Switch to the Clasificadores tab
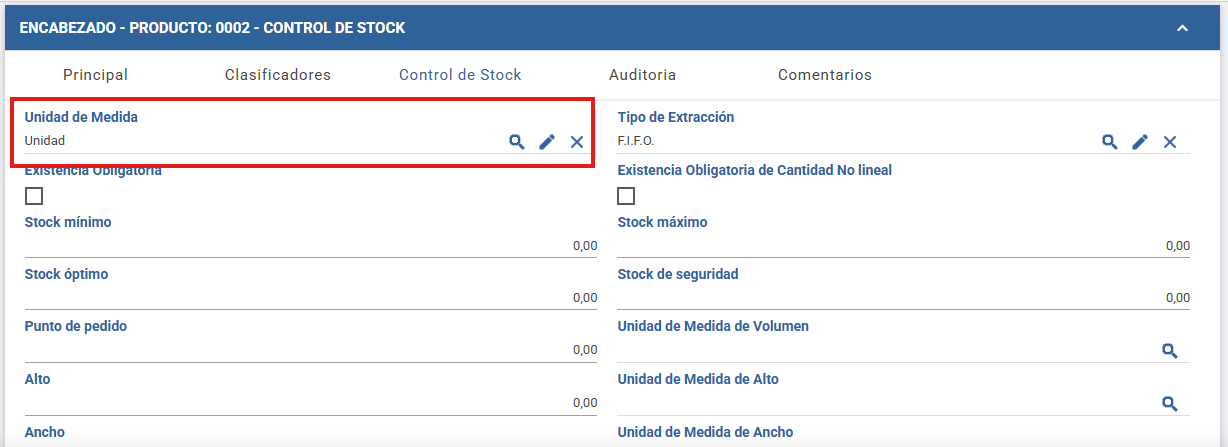 [x=278, y=75]
